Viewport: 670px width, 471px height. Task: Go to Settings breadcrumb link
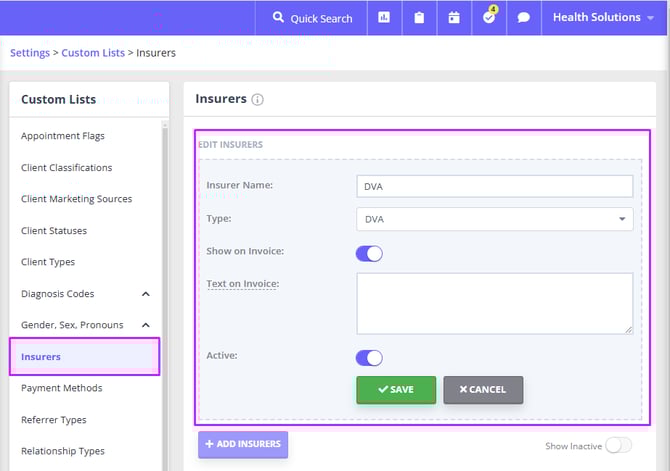coord(30,53)
